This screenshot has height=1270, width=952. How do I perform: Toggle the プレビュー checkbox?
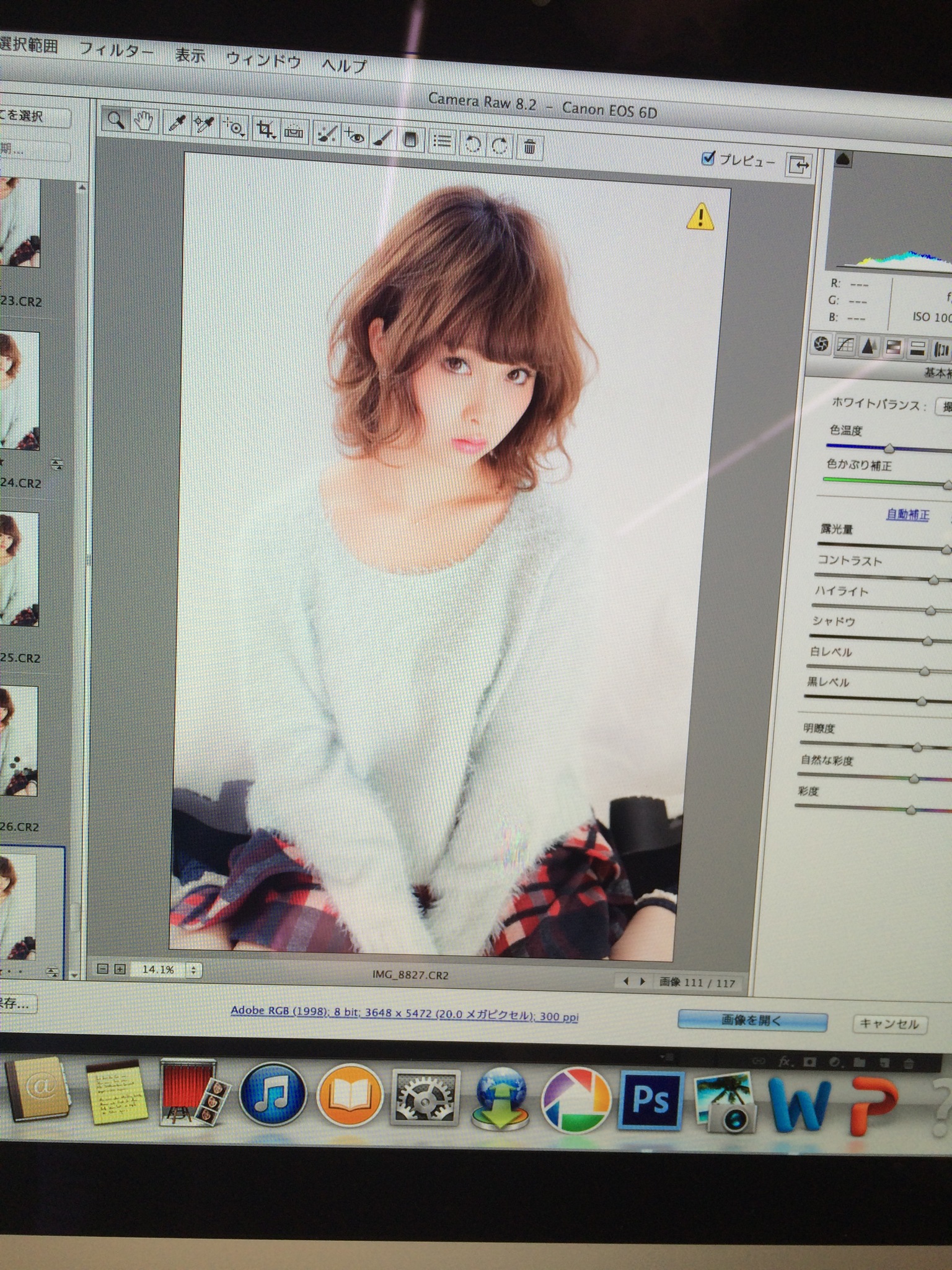[707, 159]
